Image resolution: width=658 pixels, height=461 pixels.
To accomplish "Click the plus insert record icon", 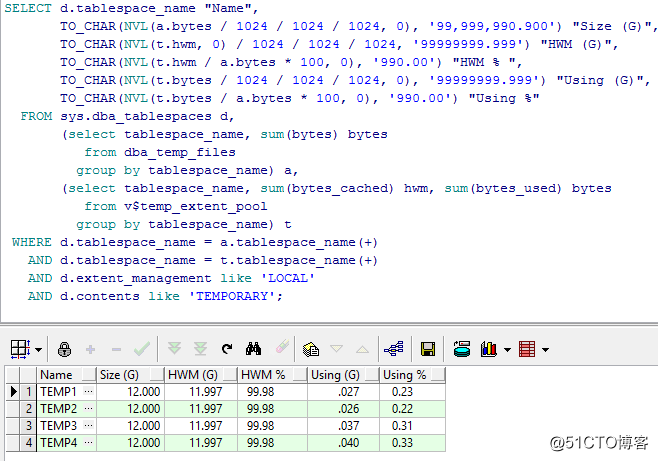I will pos(90,349).
